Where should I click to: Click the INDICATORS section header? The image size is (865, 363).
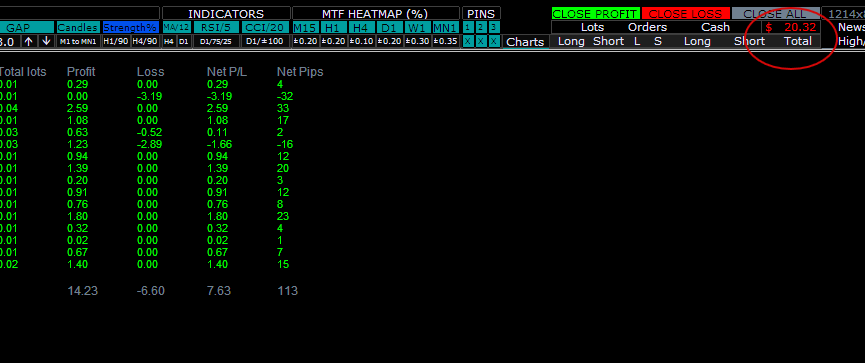click(x=226, y=14)
